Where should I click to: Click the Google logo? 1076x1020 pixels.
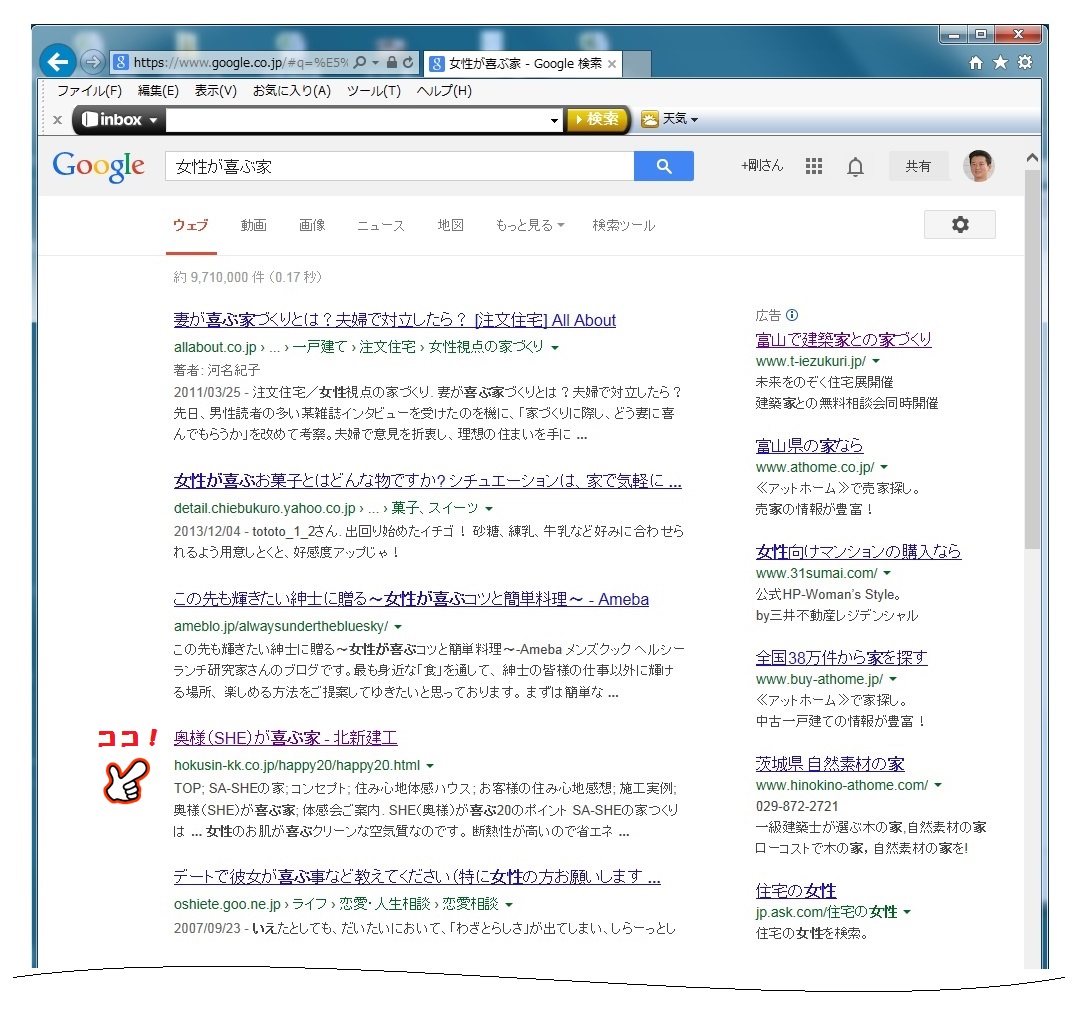tap(98, 165)
